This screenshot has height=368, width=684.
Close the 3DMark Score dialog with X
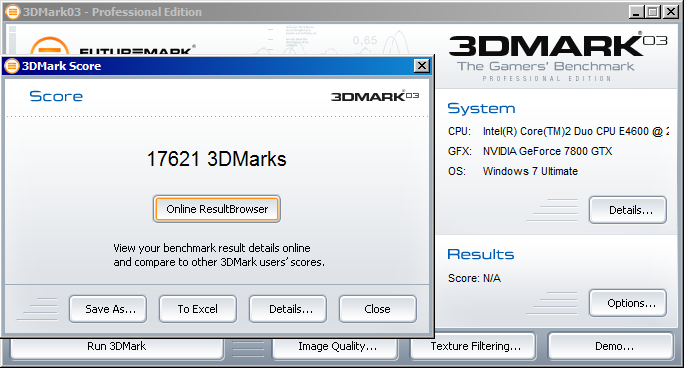pos(421,66)
